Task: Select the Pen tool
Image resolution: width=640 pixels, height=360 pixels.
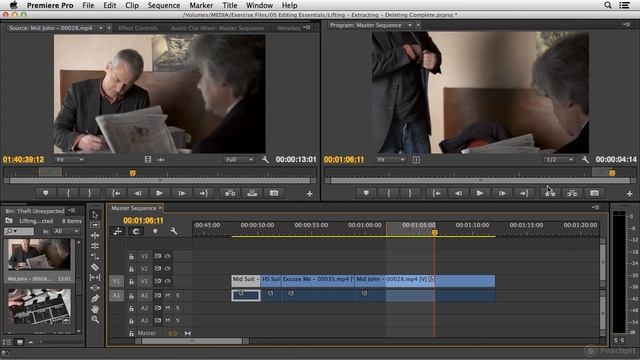Action: [x=95, y=298]
